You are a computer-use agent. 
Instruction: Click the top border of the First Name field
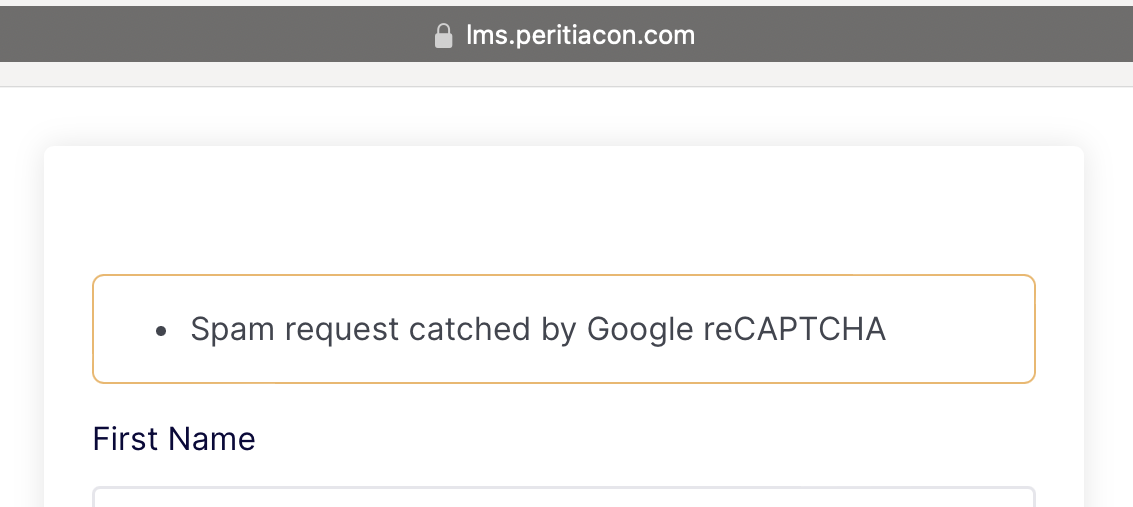(563, 488)
